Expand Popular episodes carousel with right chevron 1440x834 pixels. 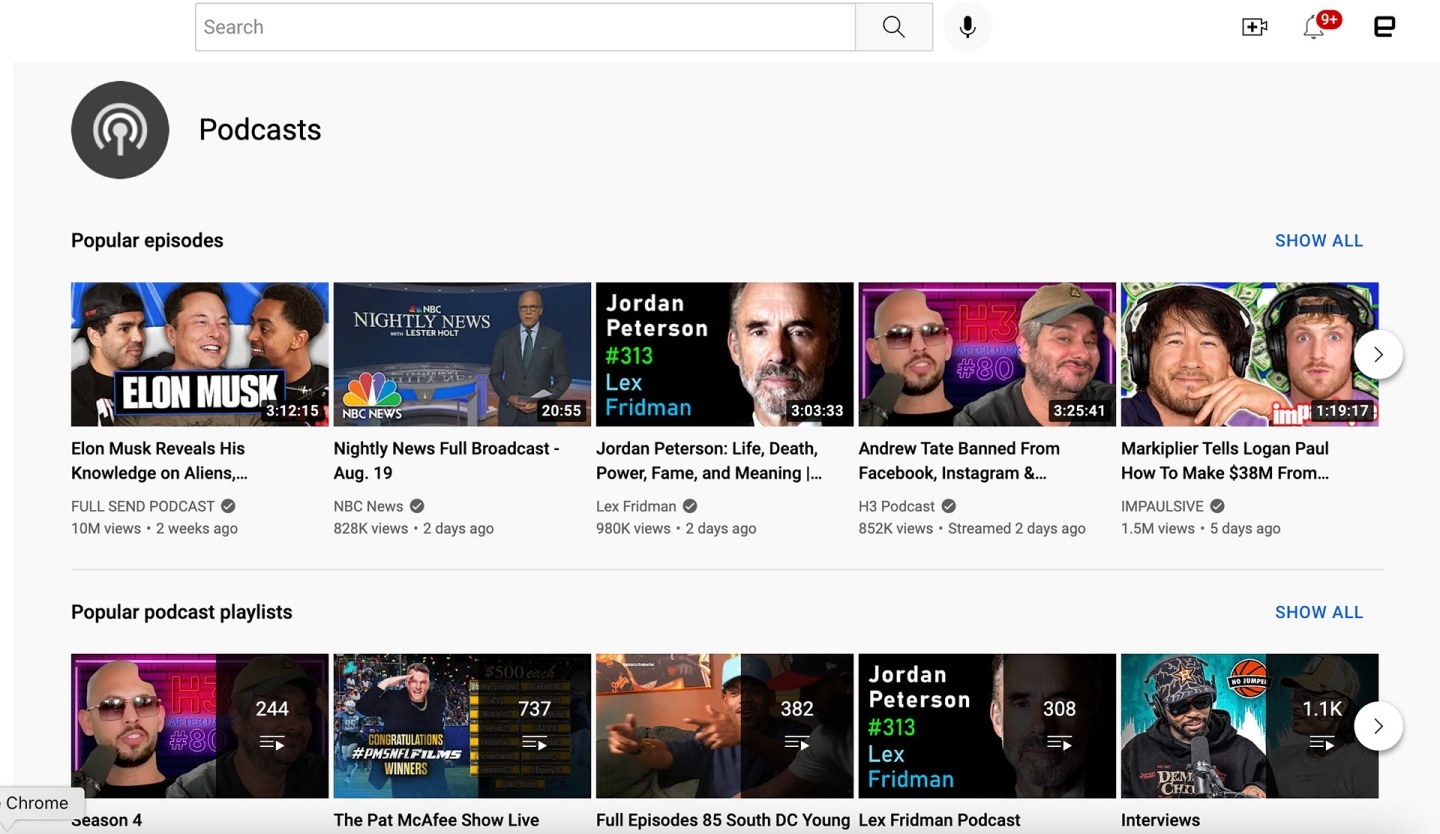click(1378, 354)
